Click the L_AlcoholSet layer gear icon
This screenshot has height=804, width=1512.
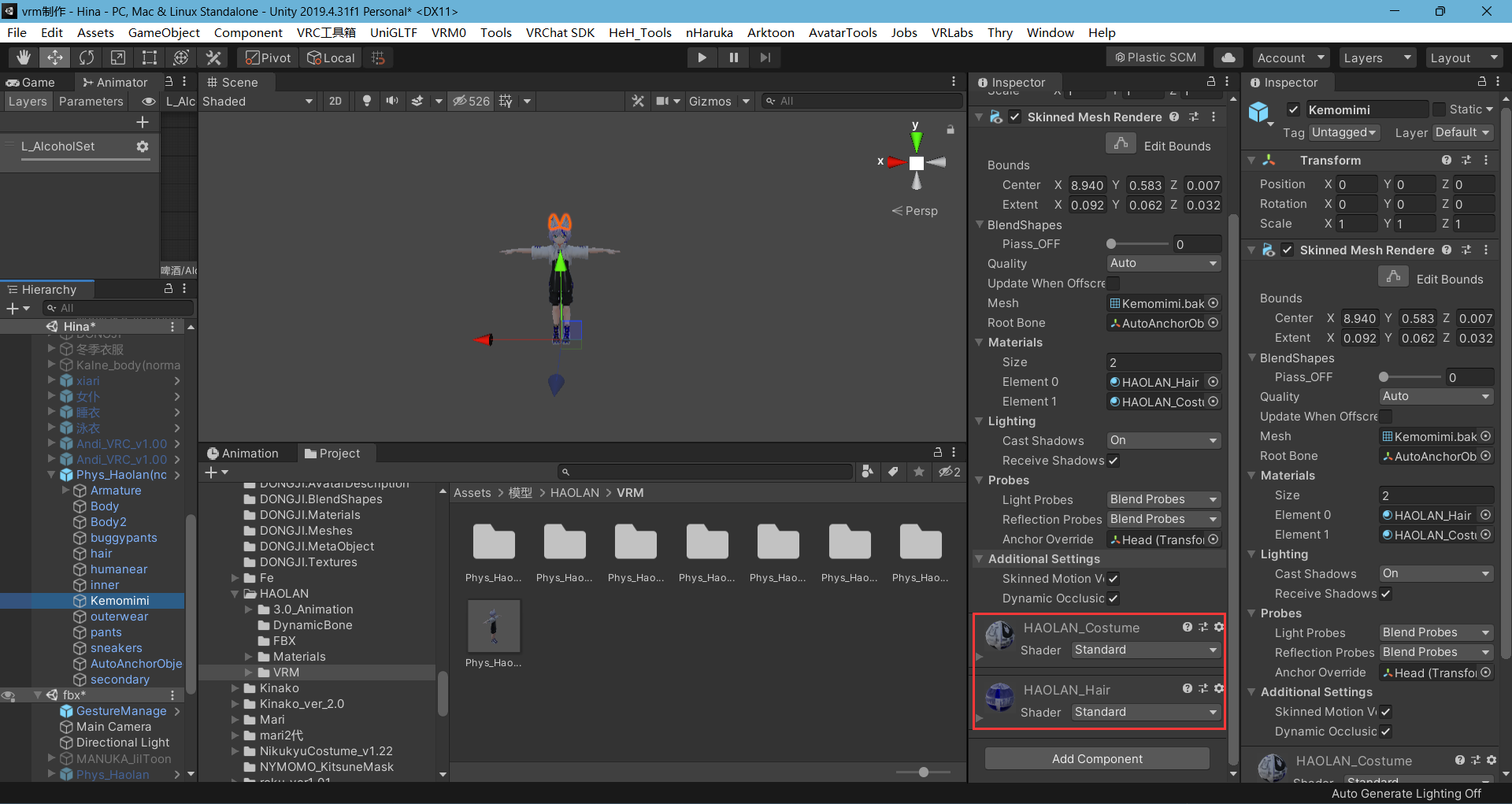tap(143, 146)
